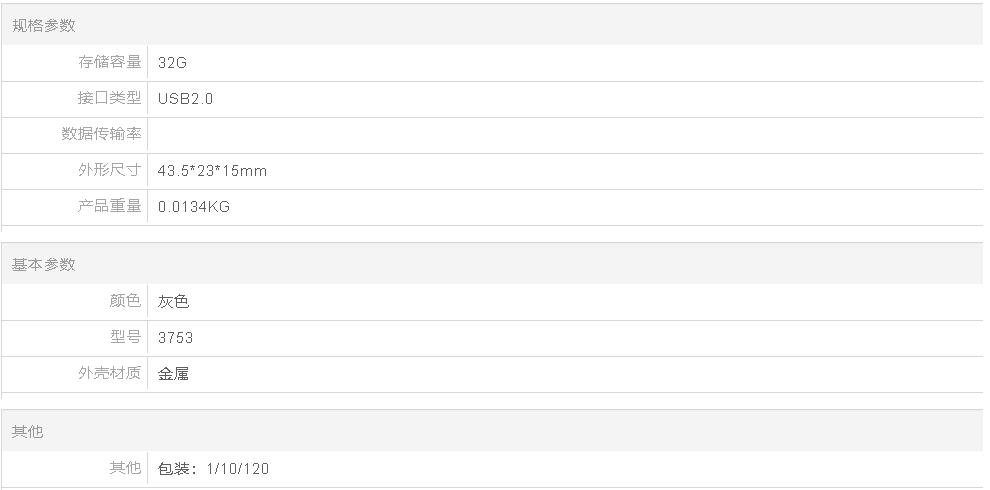Viewport: 990px width, 490px height.
Task: Click the USB2.0 interface value
Action: (186, 99)
